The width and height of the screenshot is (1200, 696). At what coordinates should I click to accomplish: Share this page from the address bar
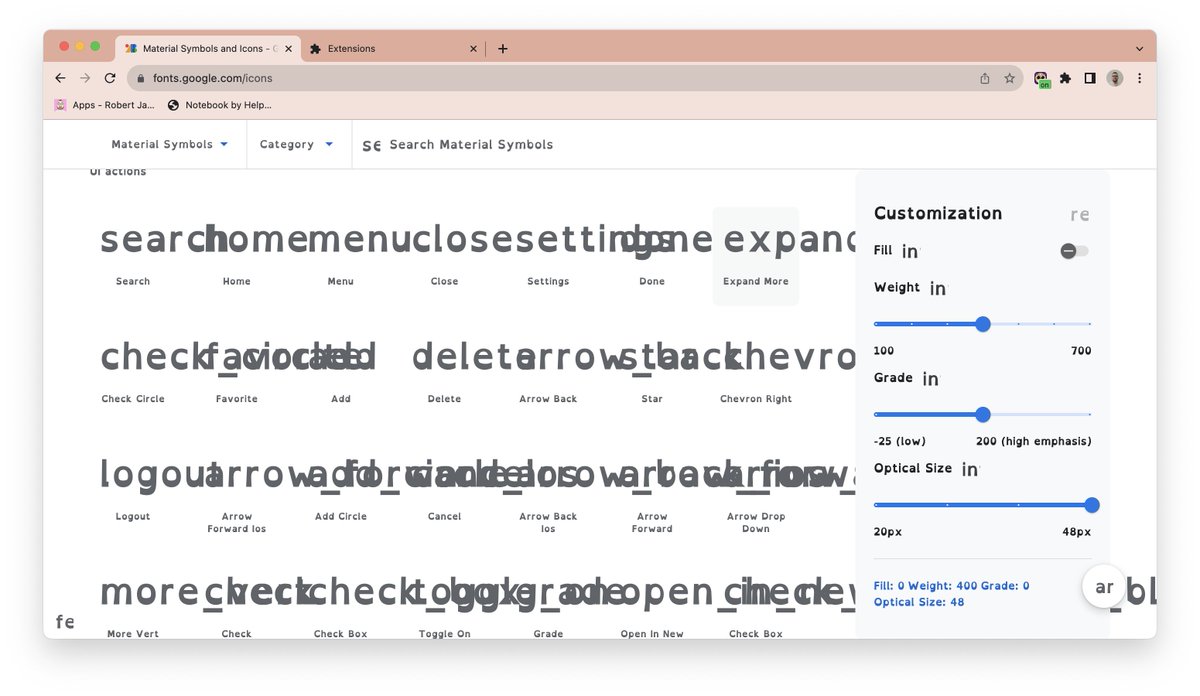tap(985, 78)
